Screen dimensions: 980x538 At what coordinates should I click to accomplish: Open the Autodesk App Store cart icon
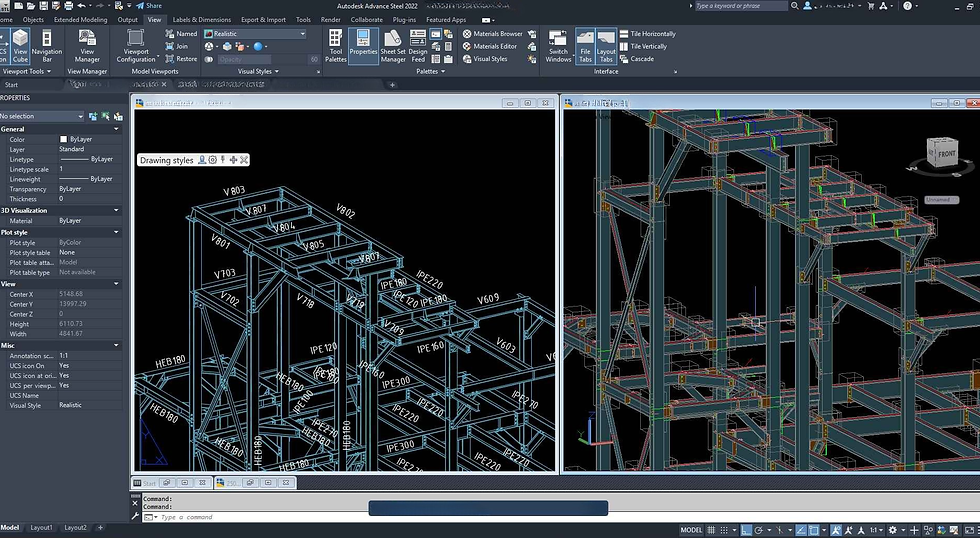[871, 6]
